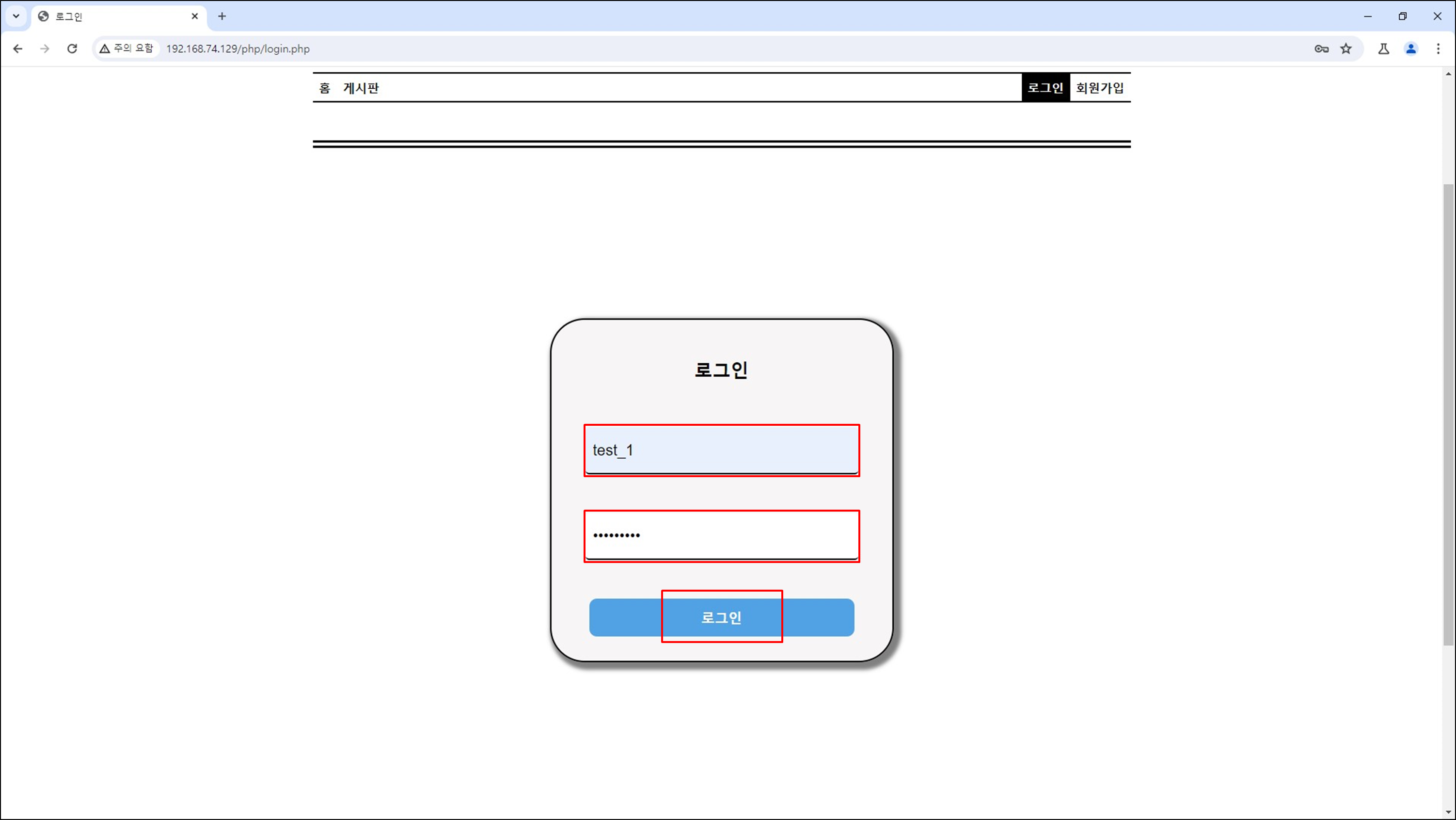Go back with the browser back arrow
Screen dimensions: 1456x820
click(x=17, y=48)
